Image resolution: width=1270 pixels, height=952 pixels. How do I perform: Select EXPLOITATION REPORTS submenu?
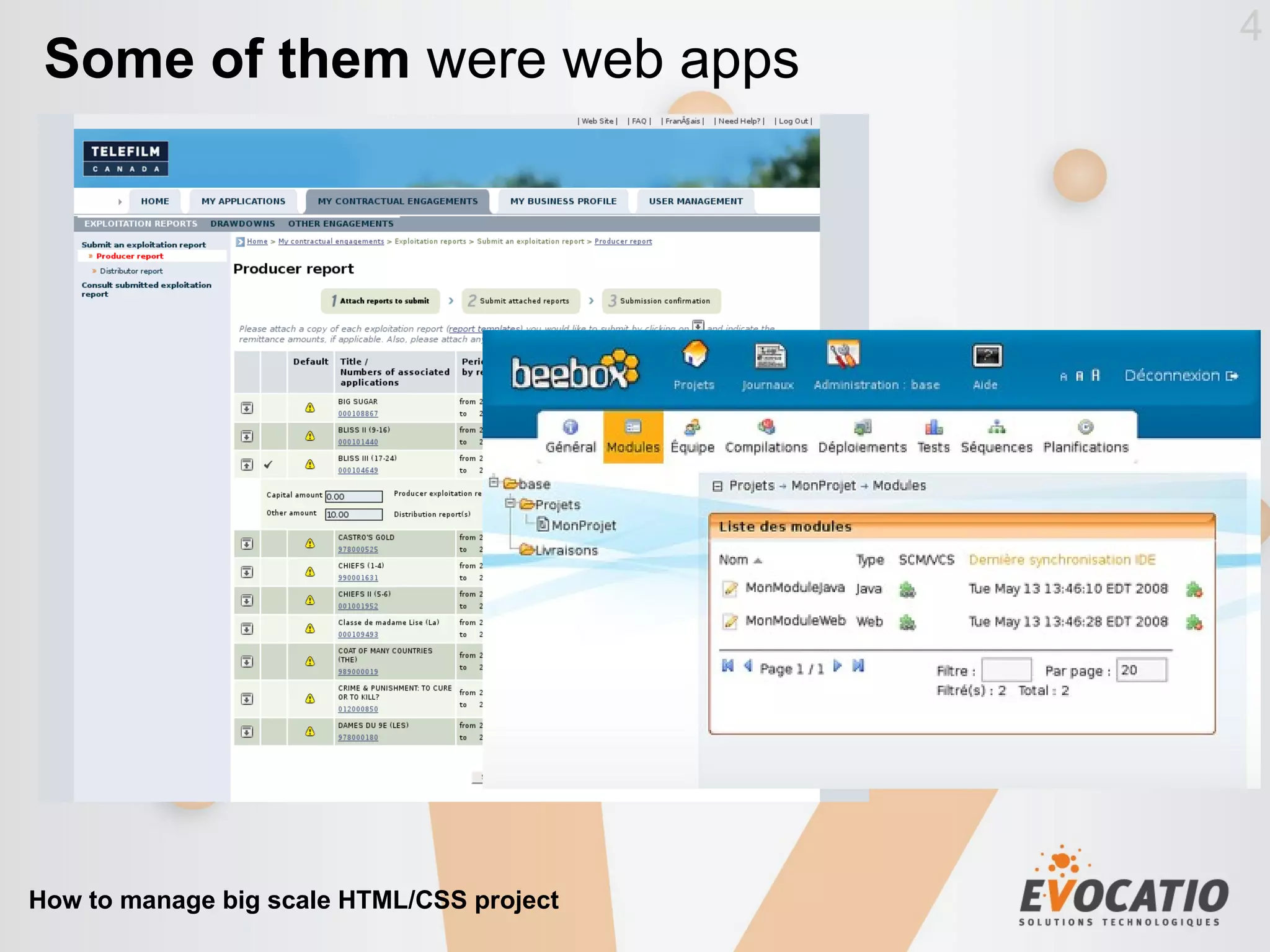tap(141, 224)
